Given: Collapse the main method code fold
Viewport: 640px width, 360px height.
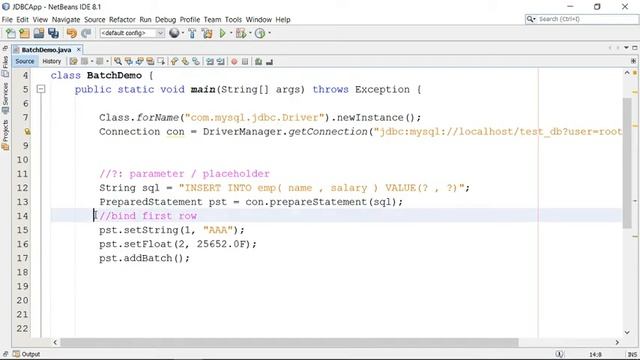Looking at the screenshot, I should 41,89.
